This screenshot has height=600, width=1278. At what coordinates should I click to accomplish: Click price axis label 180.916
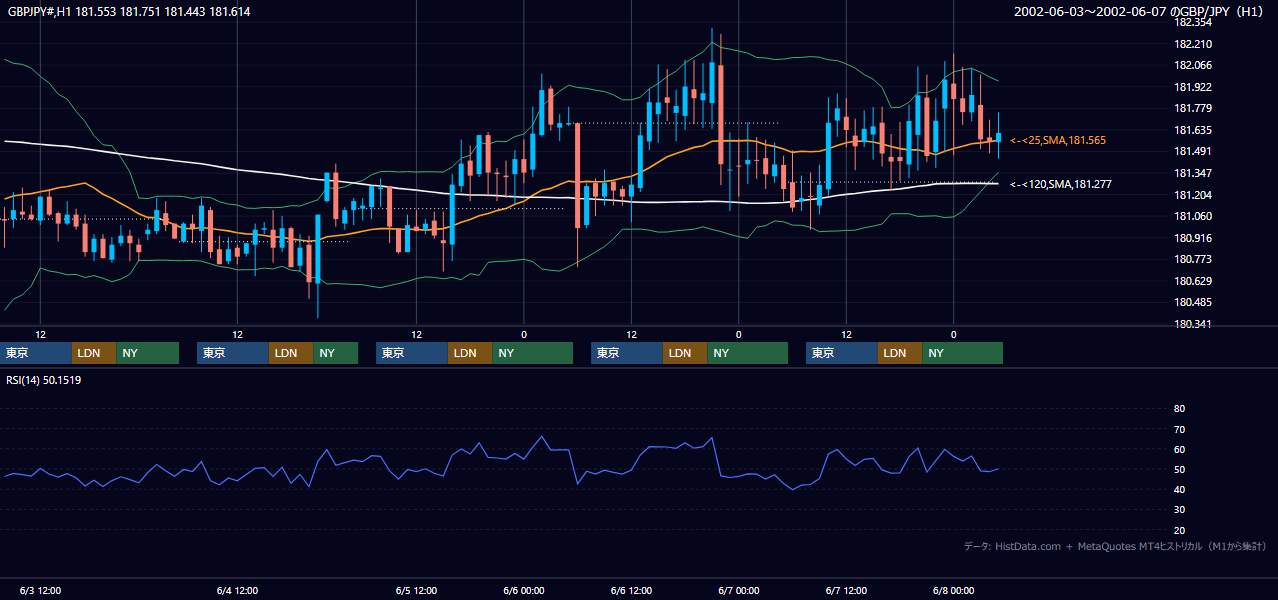[1192, 238]
